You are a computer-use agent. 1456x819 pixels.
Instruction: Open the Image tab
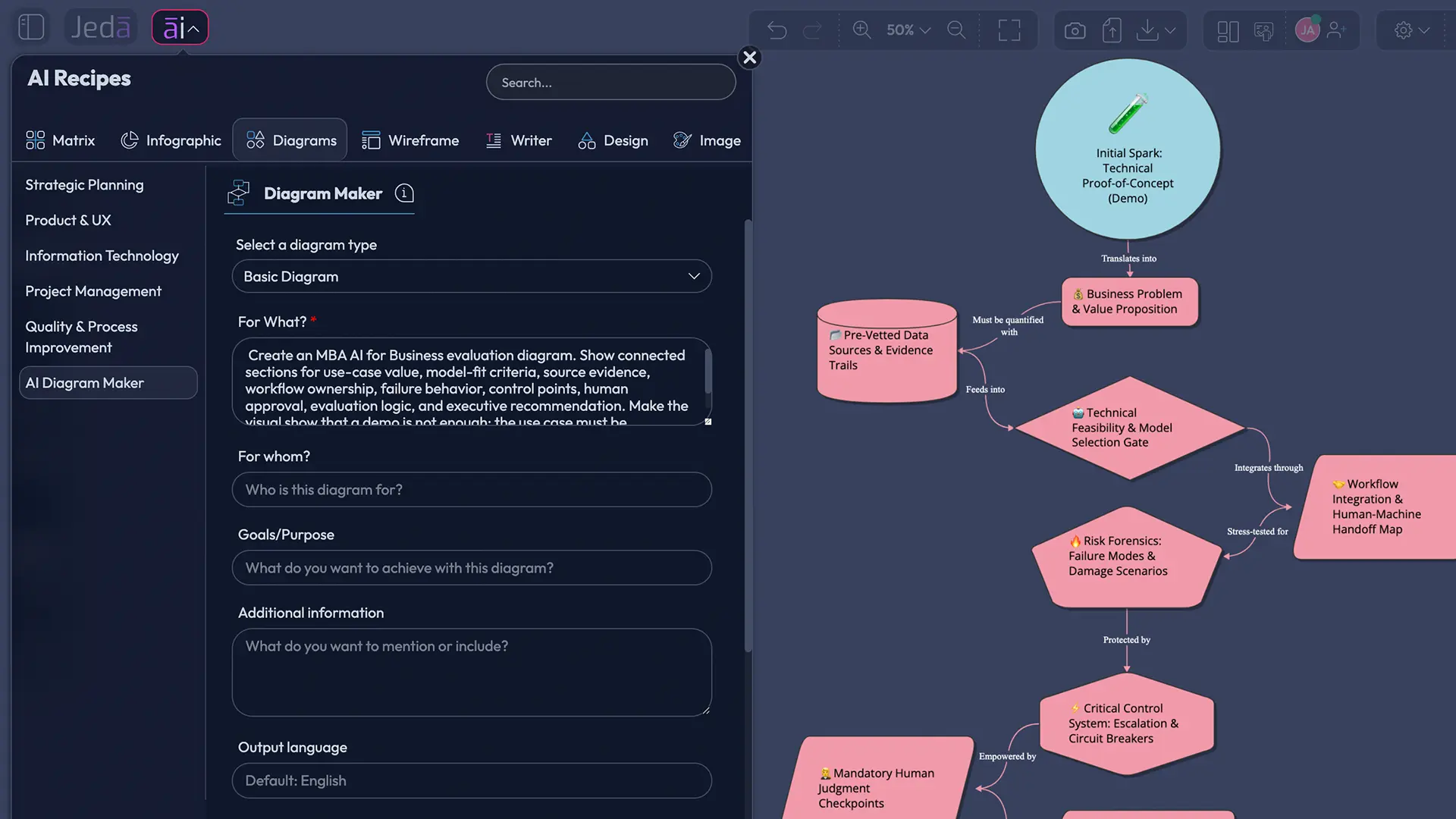click(707, 140)
